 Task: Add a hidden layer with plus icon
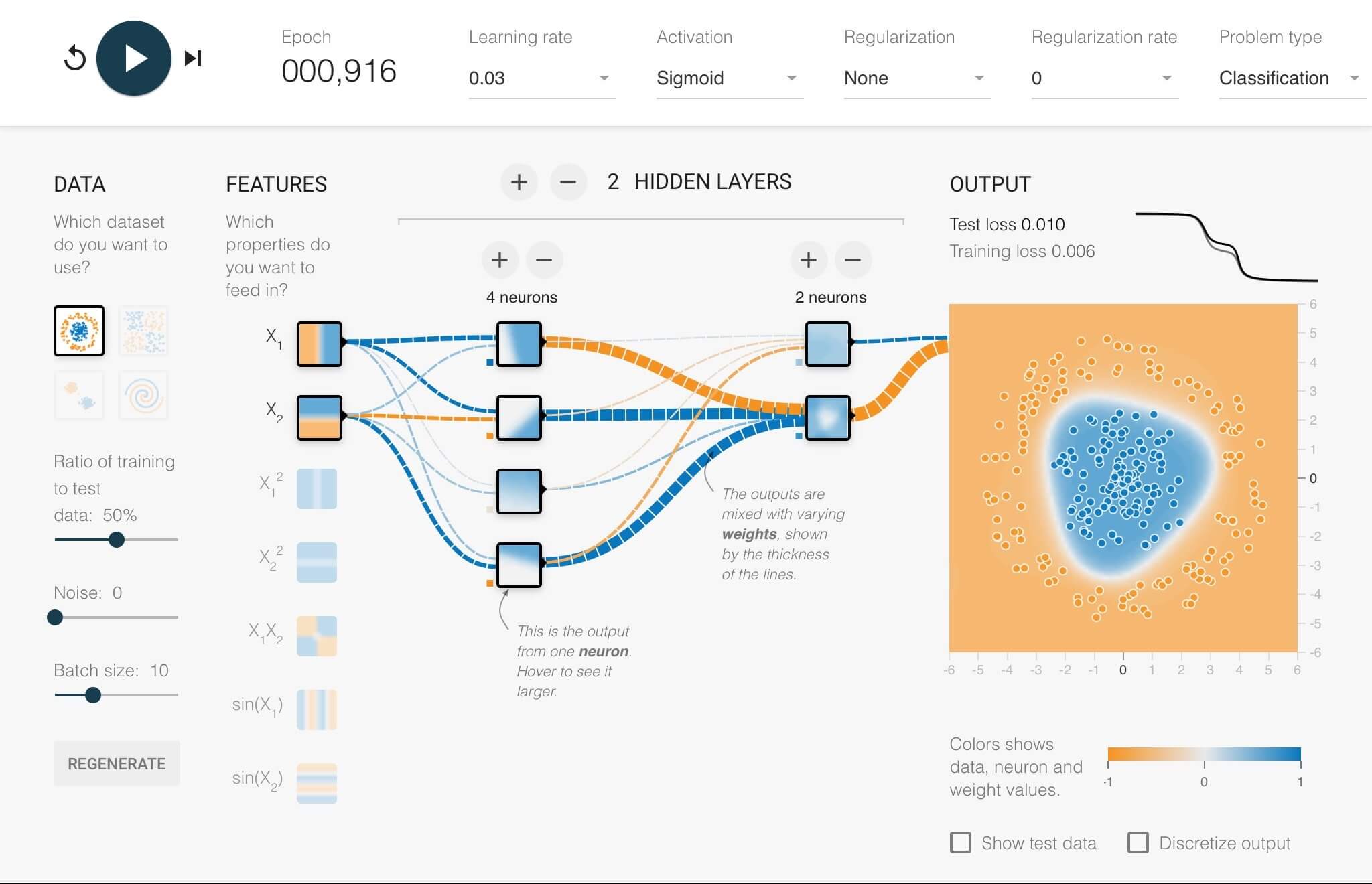(519, 182)
